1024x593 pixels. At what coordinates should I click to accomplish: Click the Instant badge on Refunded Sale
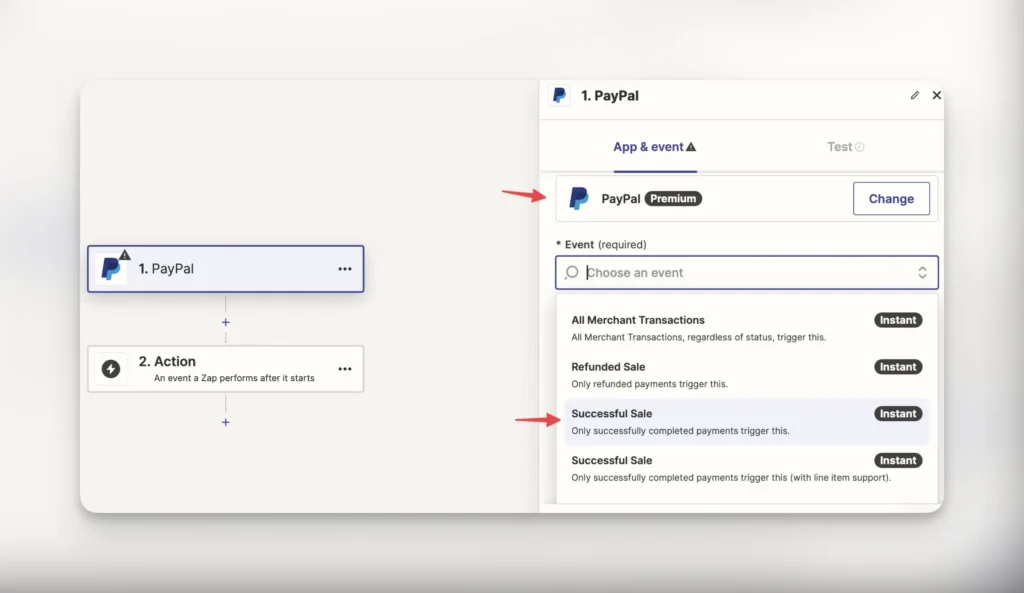click(898, 367)
